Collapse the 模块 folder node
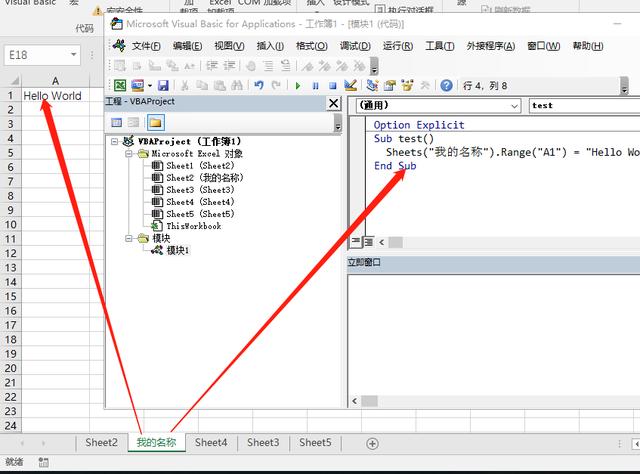This screenshot has height=474, width=640. click(129, 238)
